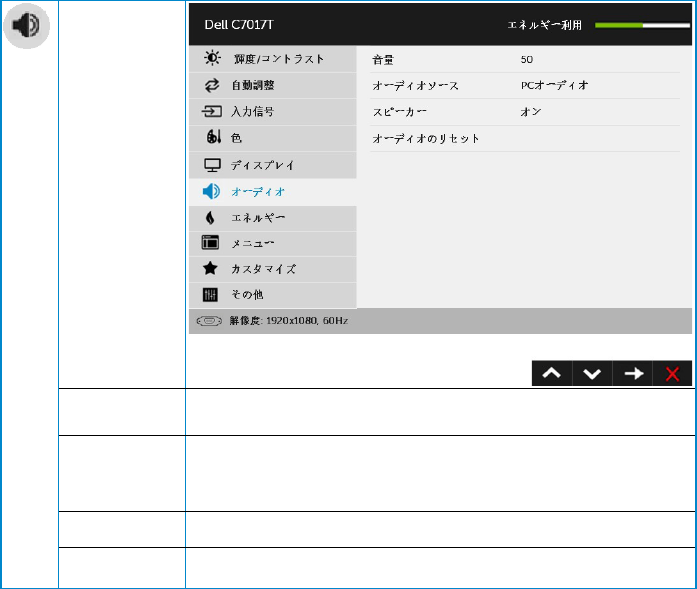This screenshot has width=697, height=589.
Task: Click the energy usage level bar
Action: tap(642, 25)
